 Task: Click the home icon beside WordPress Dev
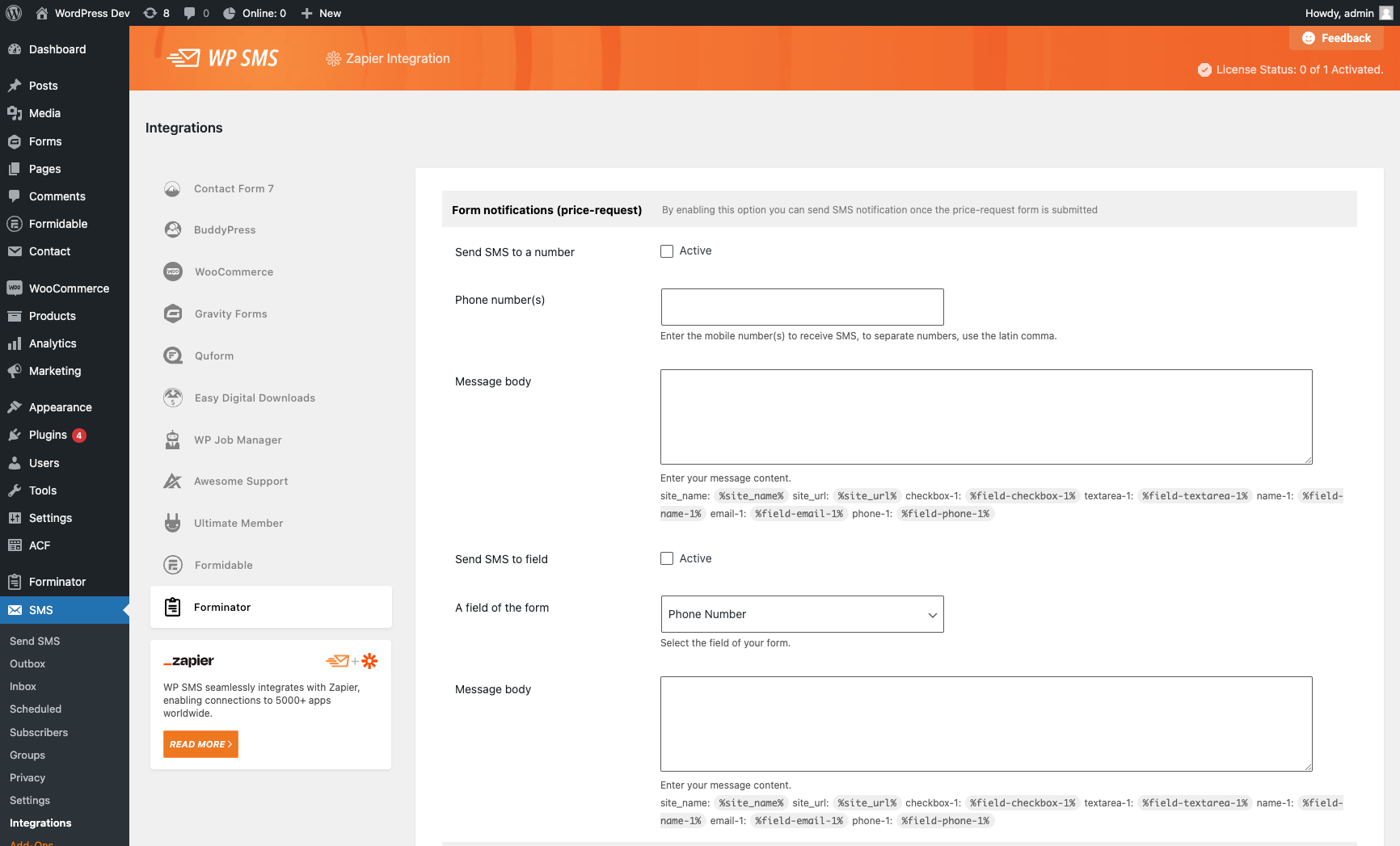42,13
